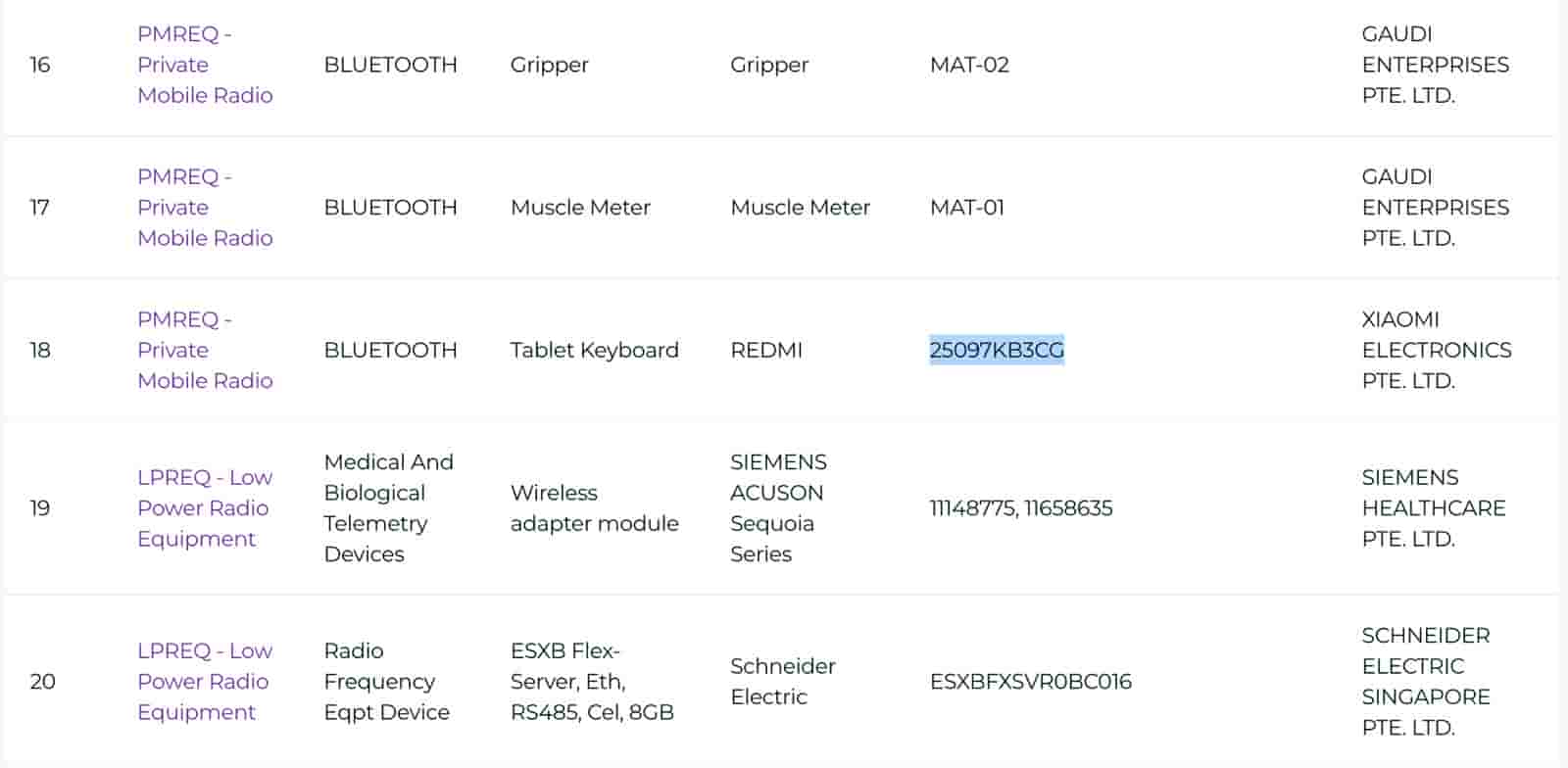Click the ESXB Flex-Server description cell
Screen dimensions: 1568x768
[x=591, y=681]
